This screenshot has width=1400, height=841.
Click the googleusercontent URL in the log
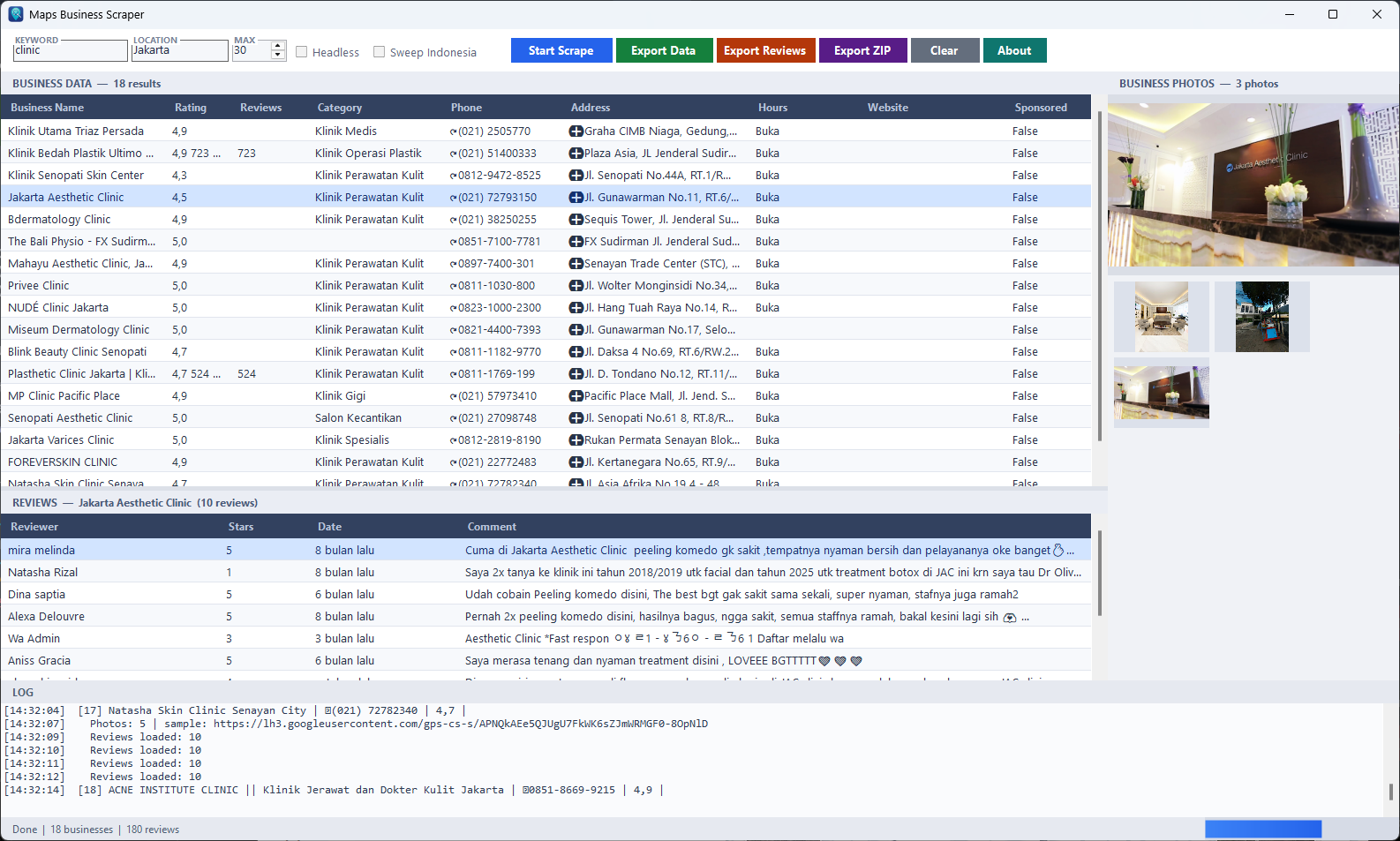point(461,724)
